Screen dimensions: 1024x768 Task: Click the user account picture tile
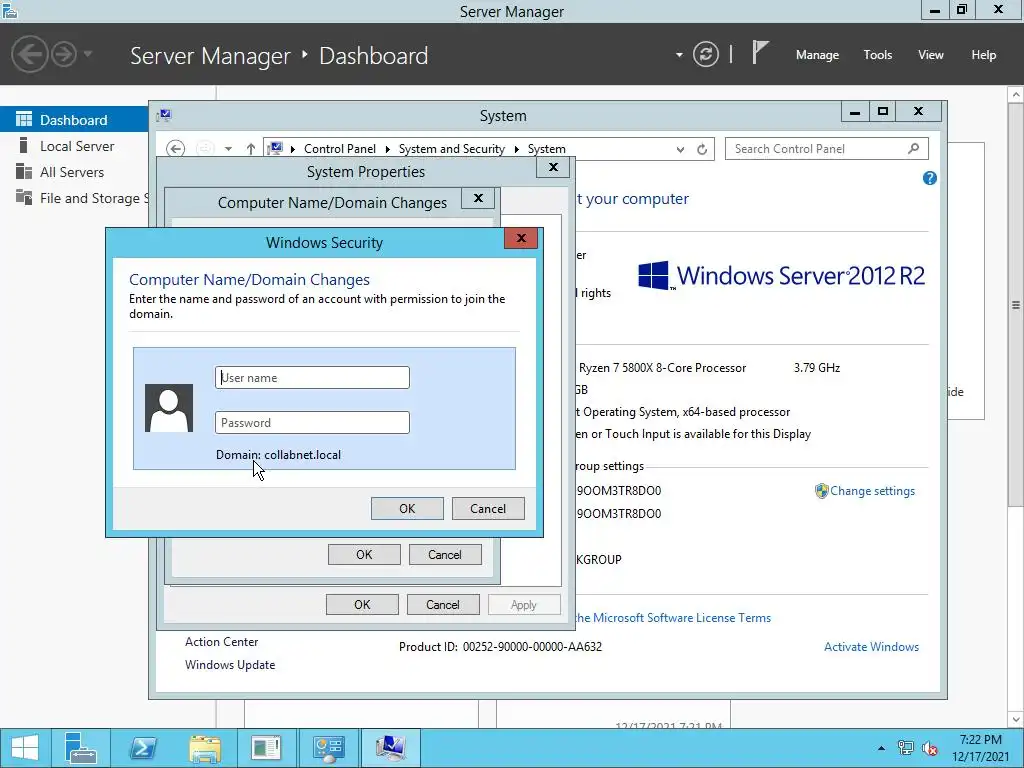click(x=168, y=408)
